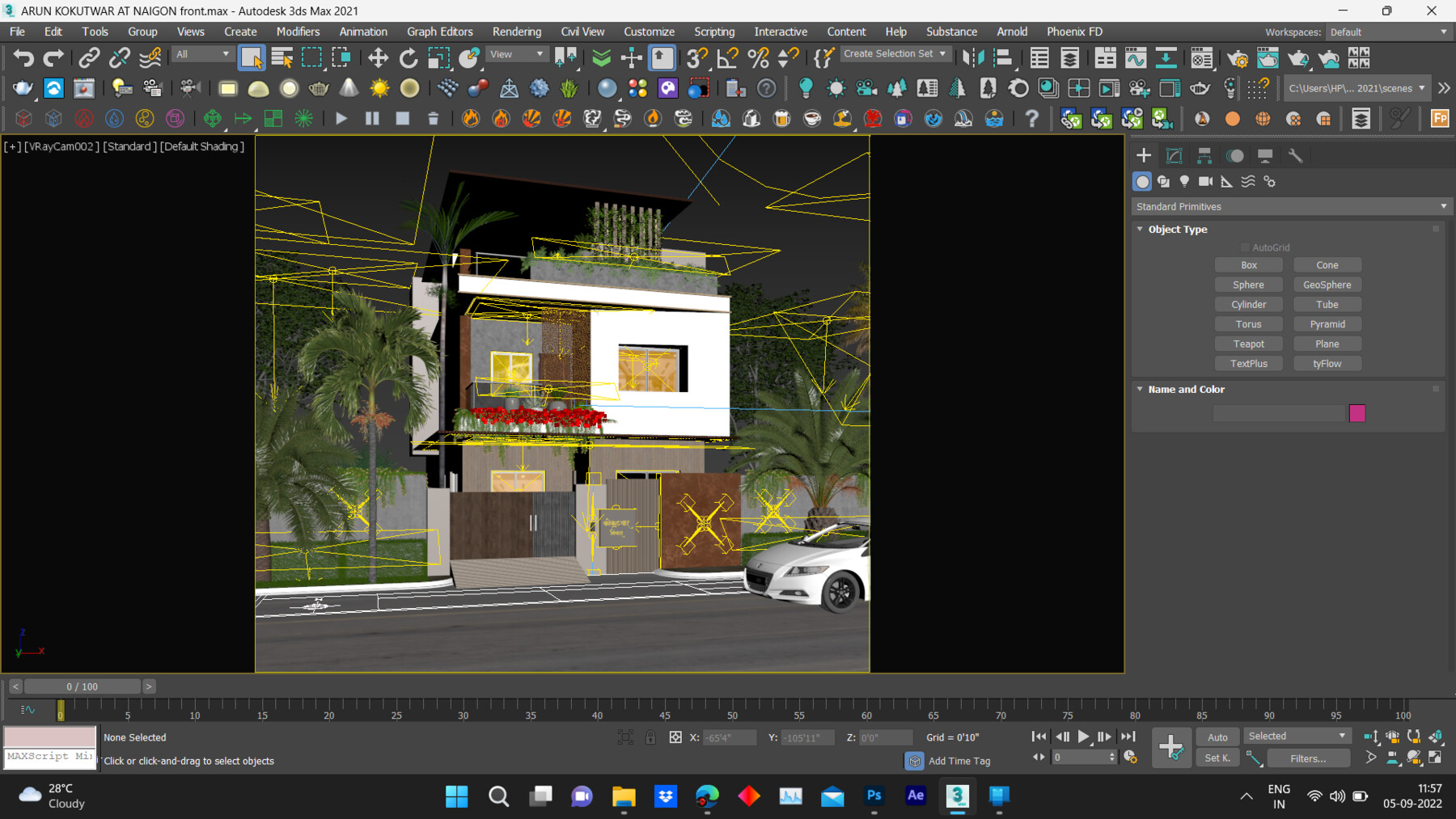Select the Geometry category in Create panel
Image resolution: width=1456 pixels, height=819 pixels.
(1141, 181)
